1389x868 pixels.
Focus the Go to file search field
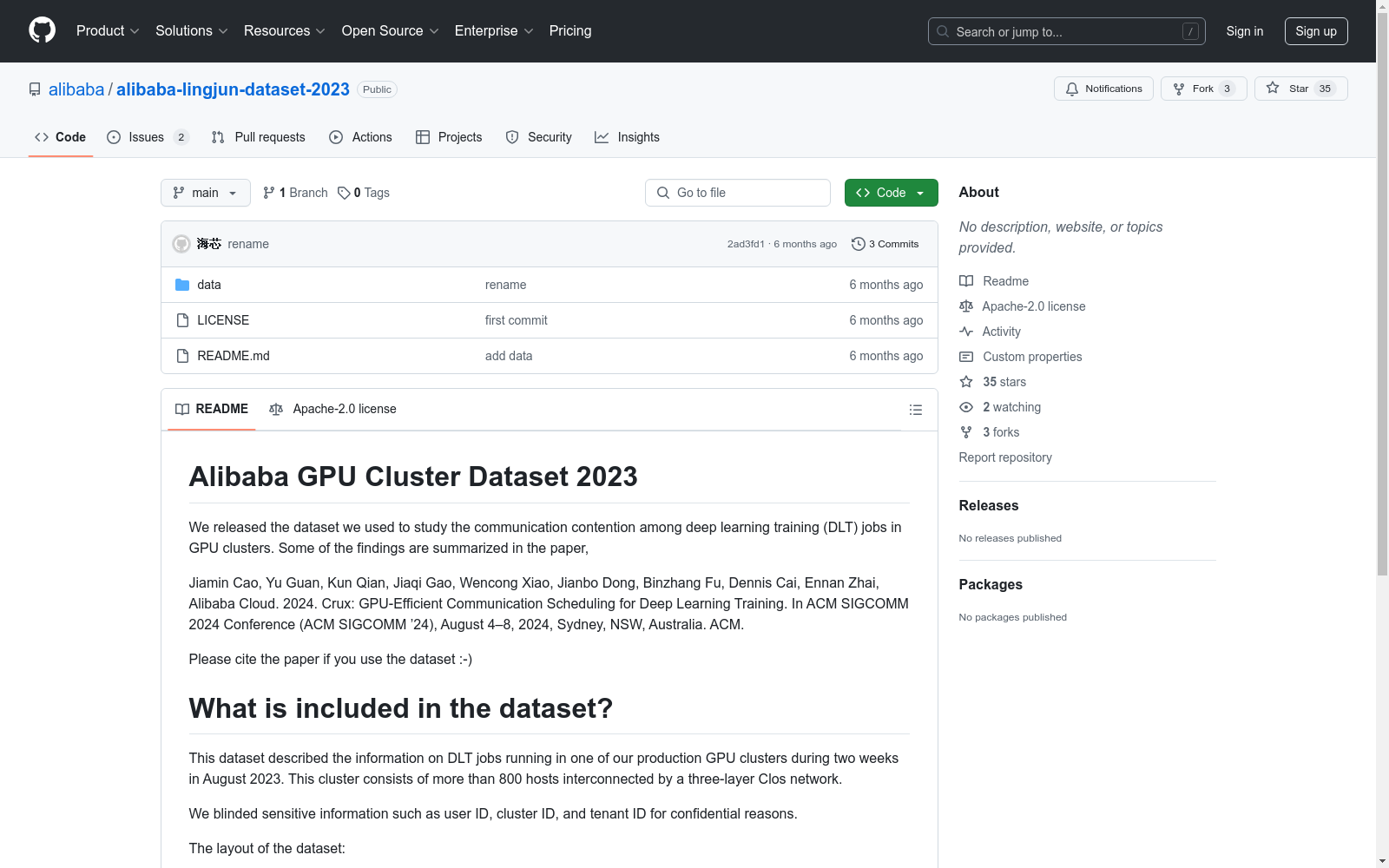click(x=737, y=193)
